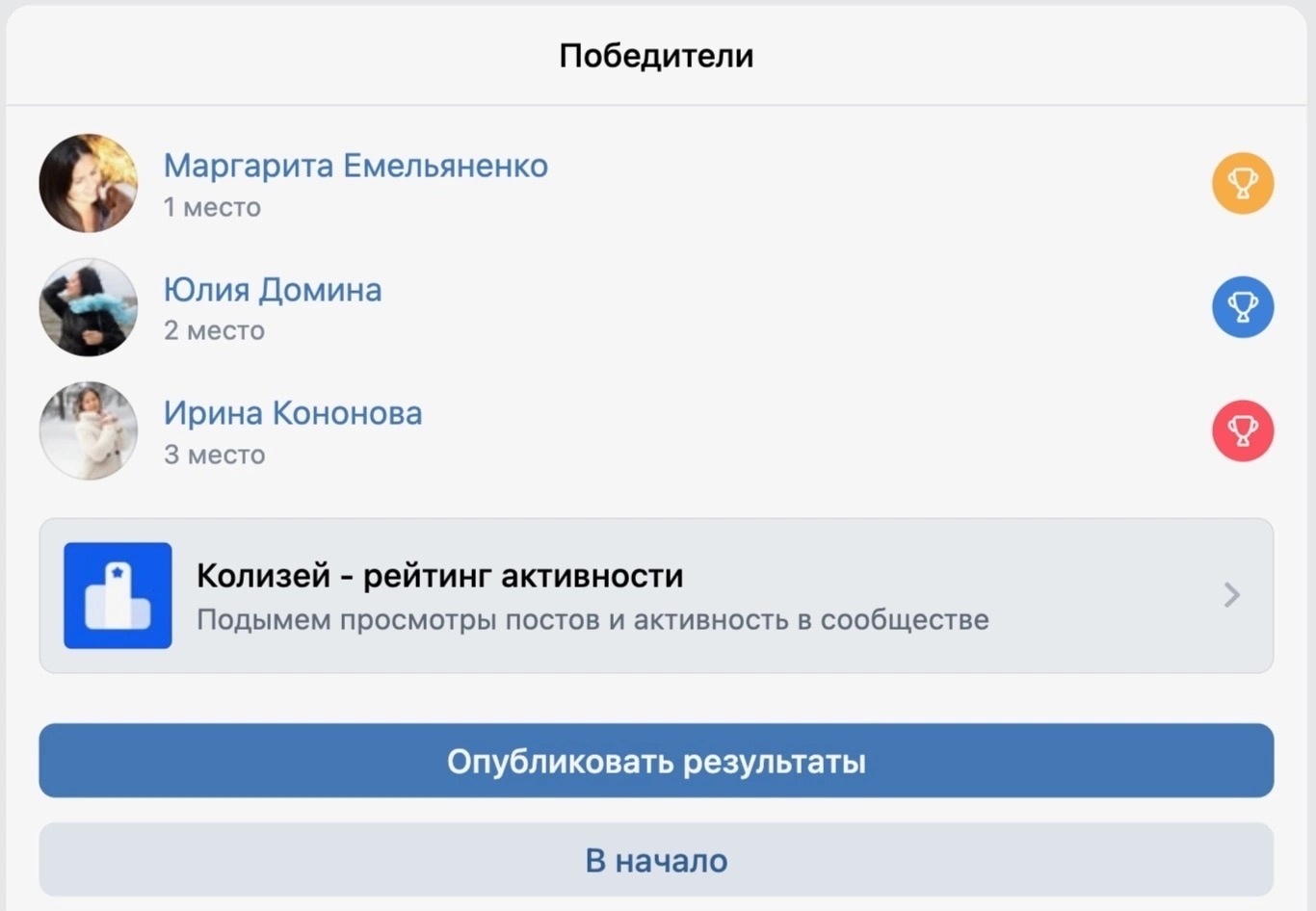This screenshot has height=911, width=1316.
Task: Click the blue Колизей podium app icon
Action: (x=118, y=595)
